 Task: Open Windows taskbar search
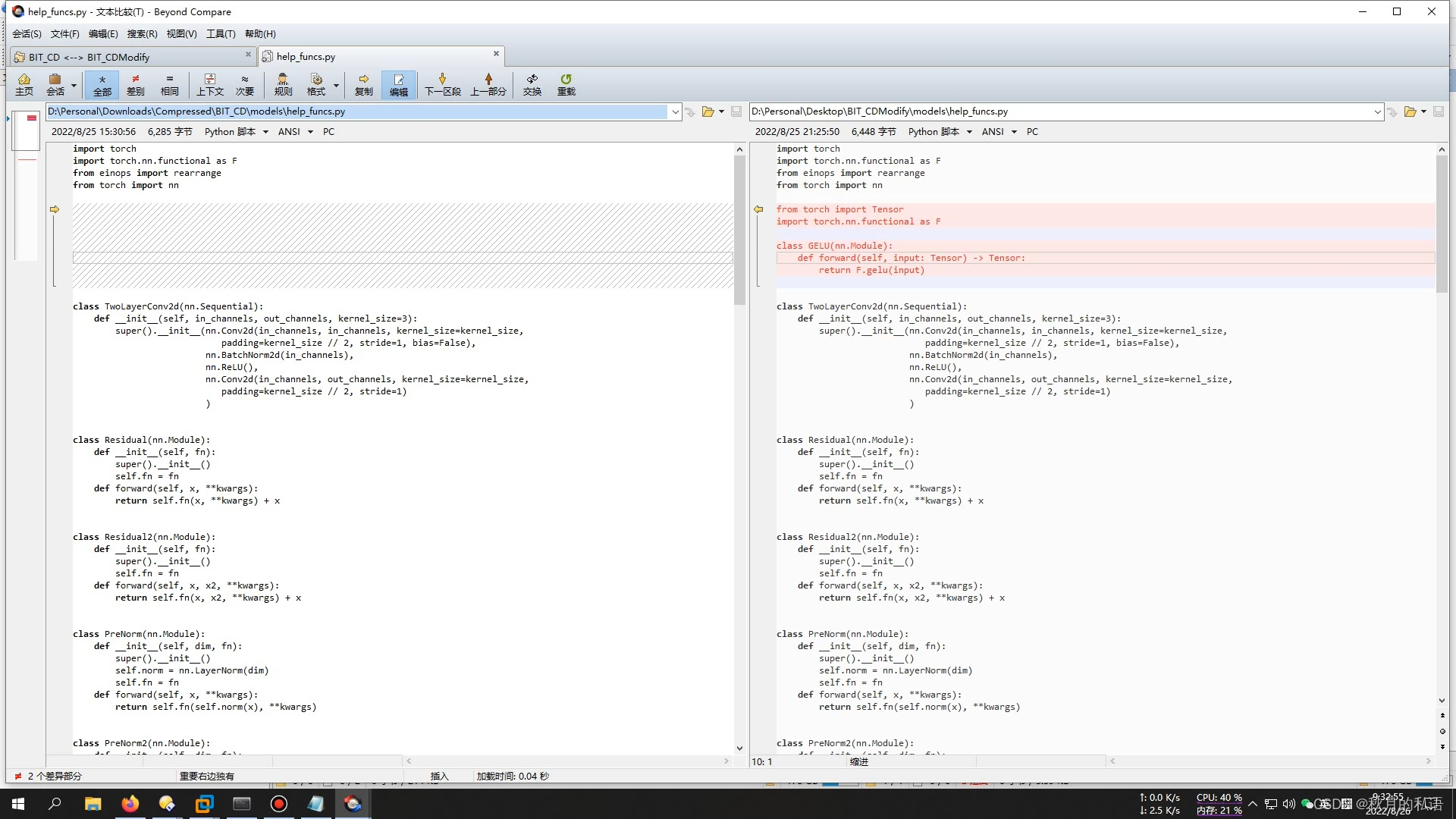[x=55, y=804]
